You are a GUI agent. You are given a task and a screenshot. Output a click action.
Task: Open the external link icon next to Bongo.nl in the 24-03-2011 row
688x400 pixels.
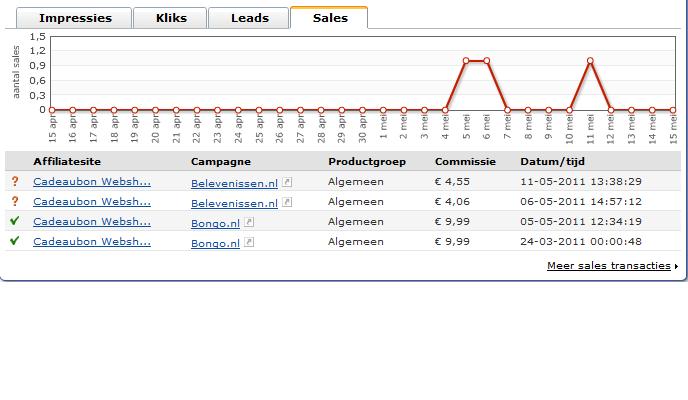249,242
